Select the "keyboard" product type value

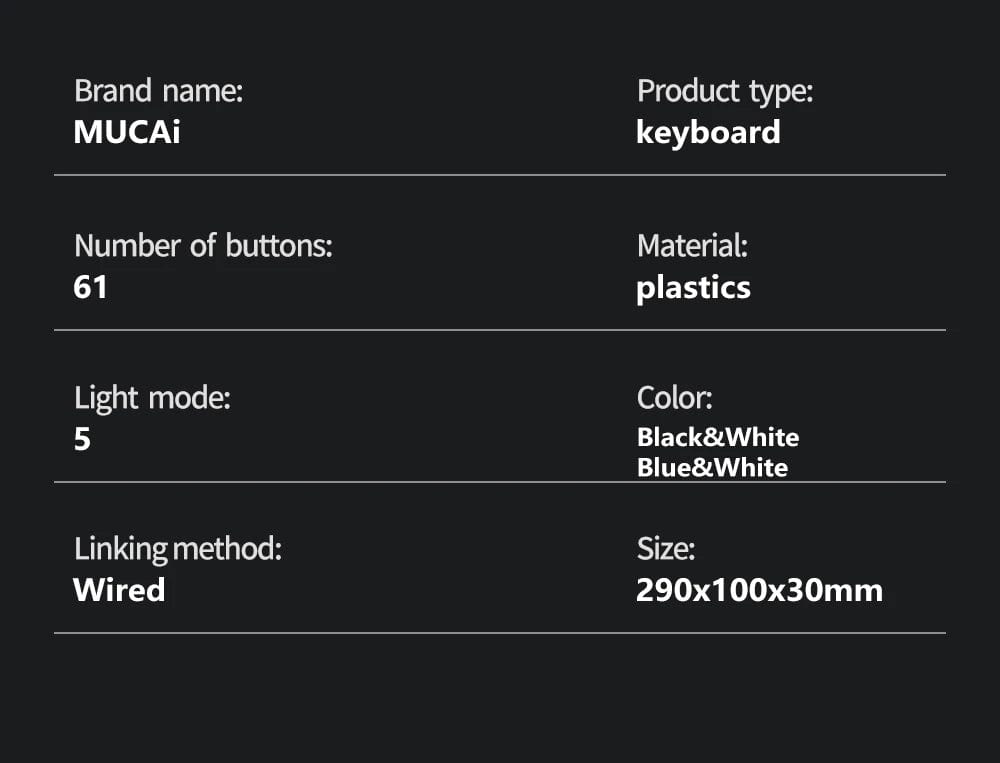(x=708, y=133)
